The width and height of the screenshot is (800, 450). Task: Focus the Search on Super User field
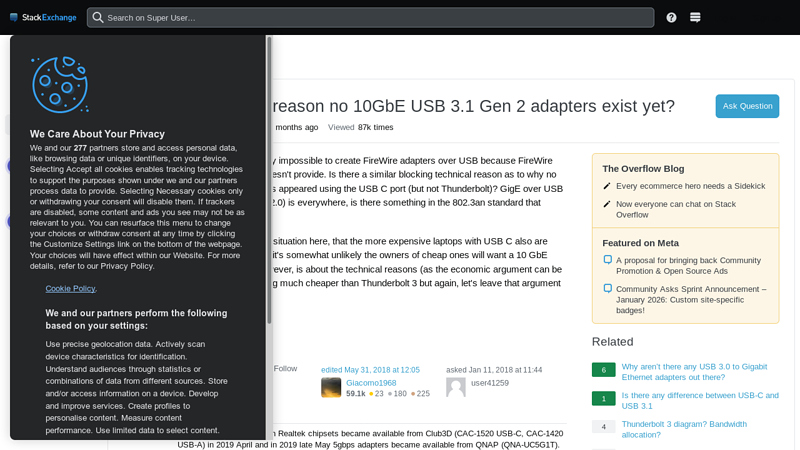point(370,17)
